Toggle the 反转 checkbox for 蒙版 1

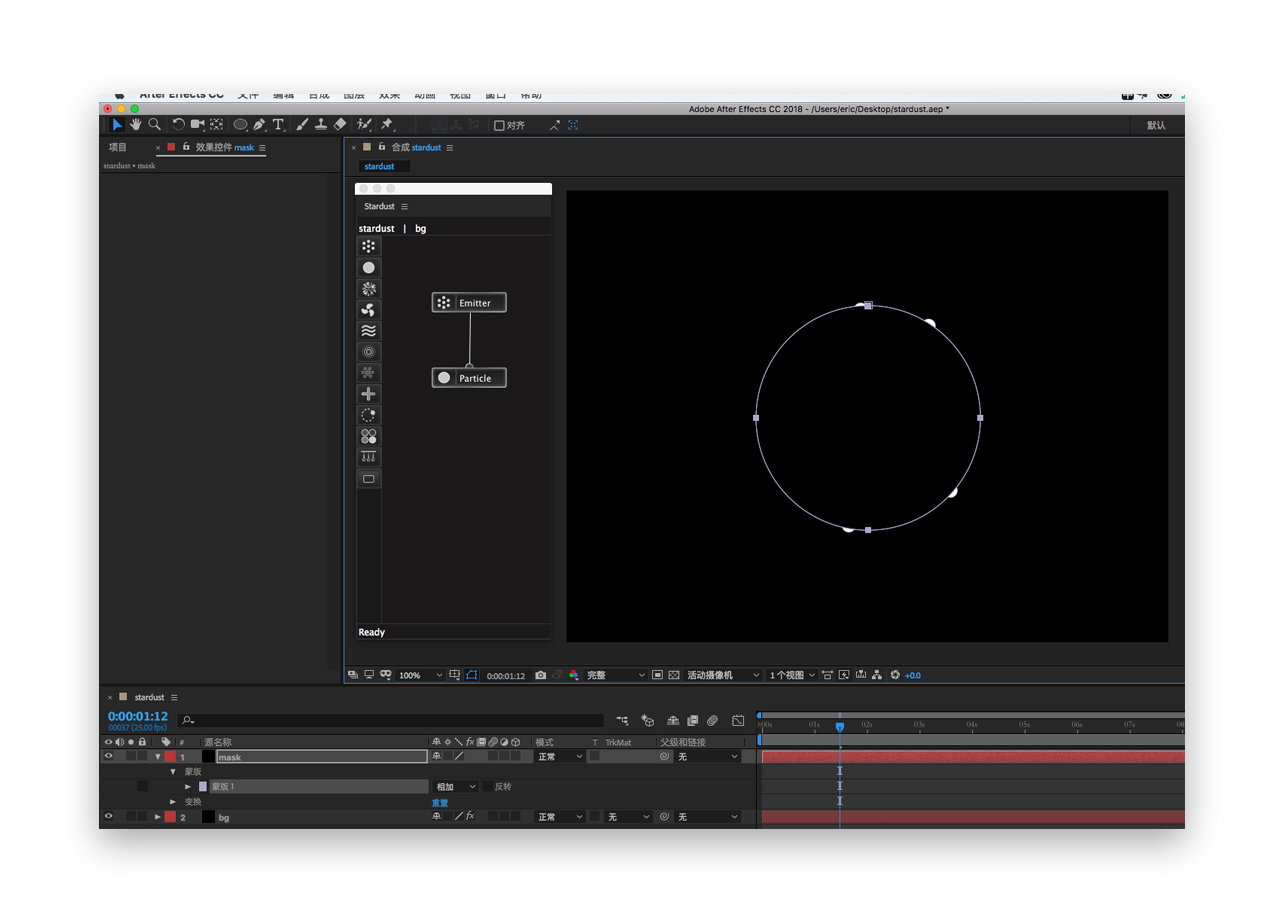(x=488, y=787)
